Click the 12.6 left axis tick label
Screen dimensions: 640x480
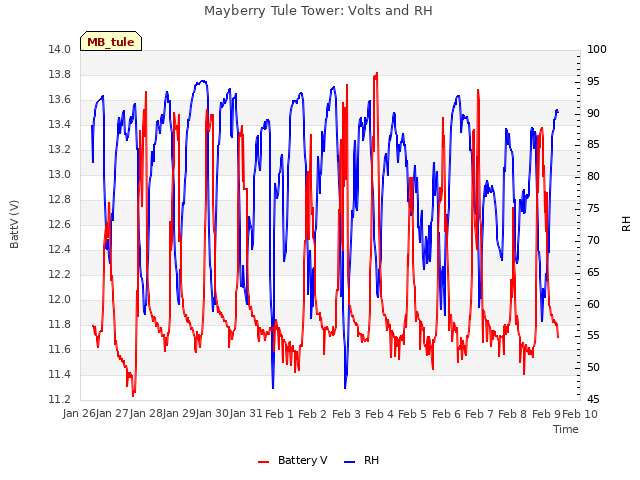pos(60,224)
